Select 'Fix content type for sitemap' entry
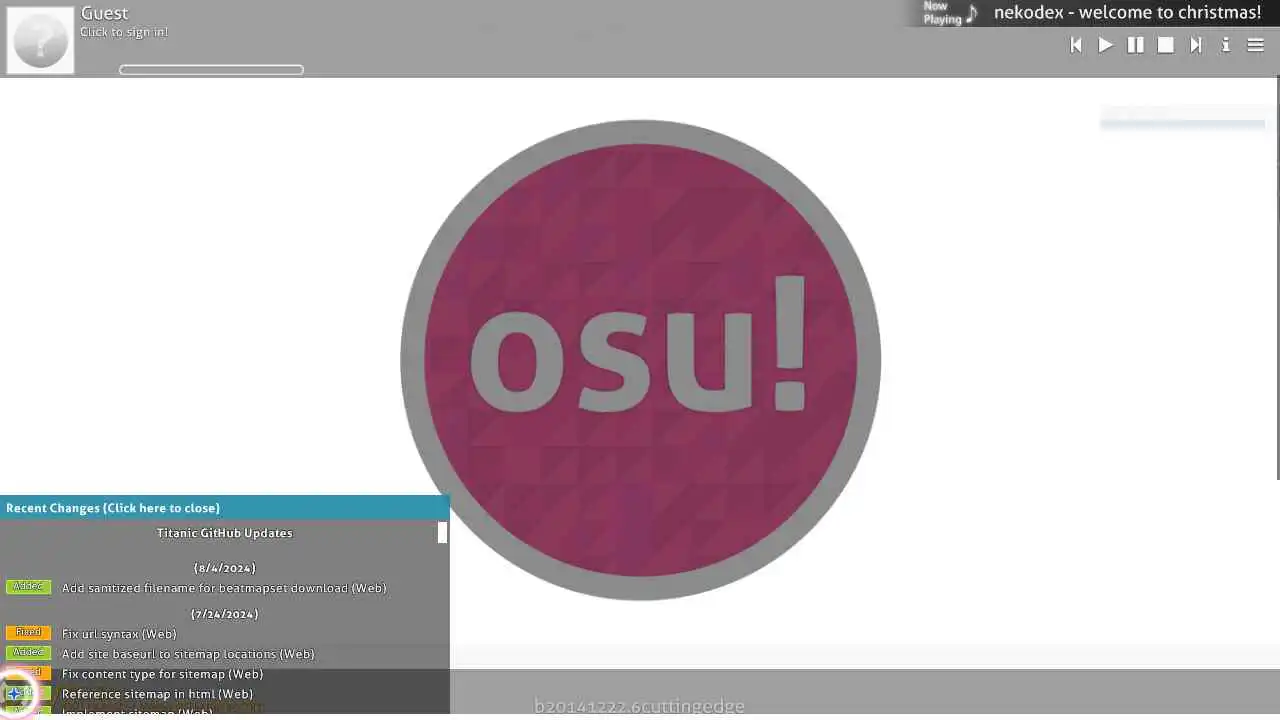 click(163, 674)
